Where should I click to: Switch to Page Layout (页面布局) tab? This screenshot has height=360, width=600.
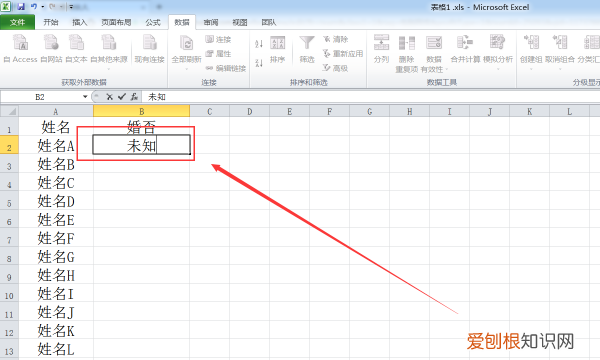116,22
